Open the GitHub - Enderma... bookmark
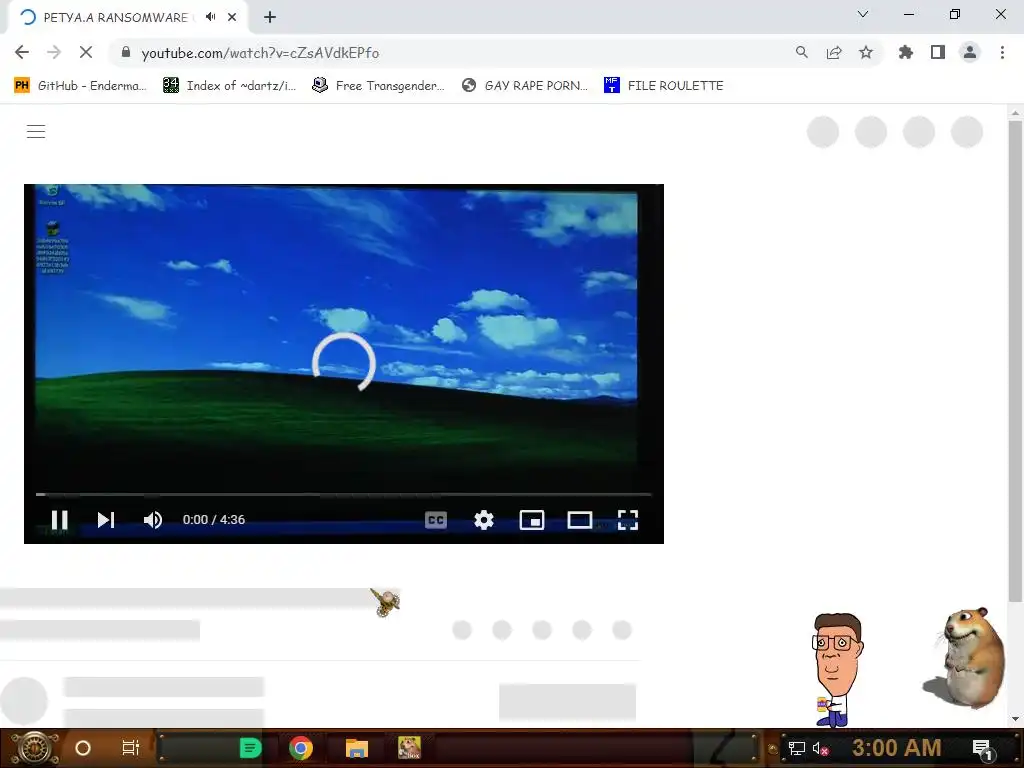The image size is (1024, 768). pyautogui.click(x=80, y=86)
